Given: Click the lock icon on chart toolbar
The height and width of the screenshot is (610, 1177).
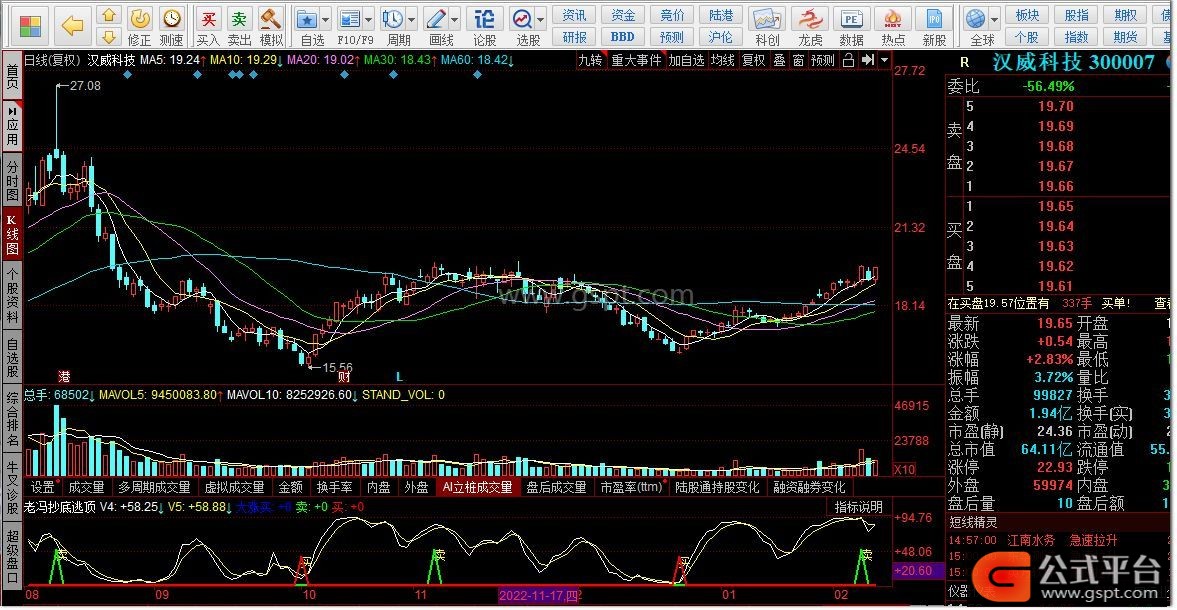Looking at the screenshot, I should pos(848,60).
